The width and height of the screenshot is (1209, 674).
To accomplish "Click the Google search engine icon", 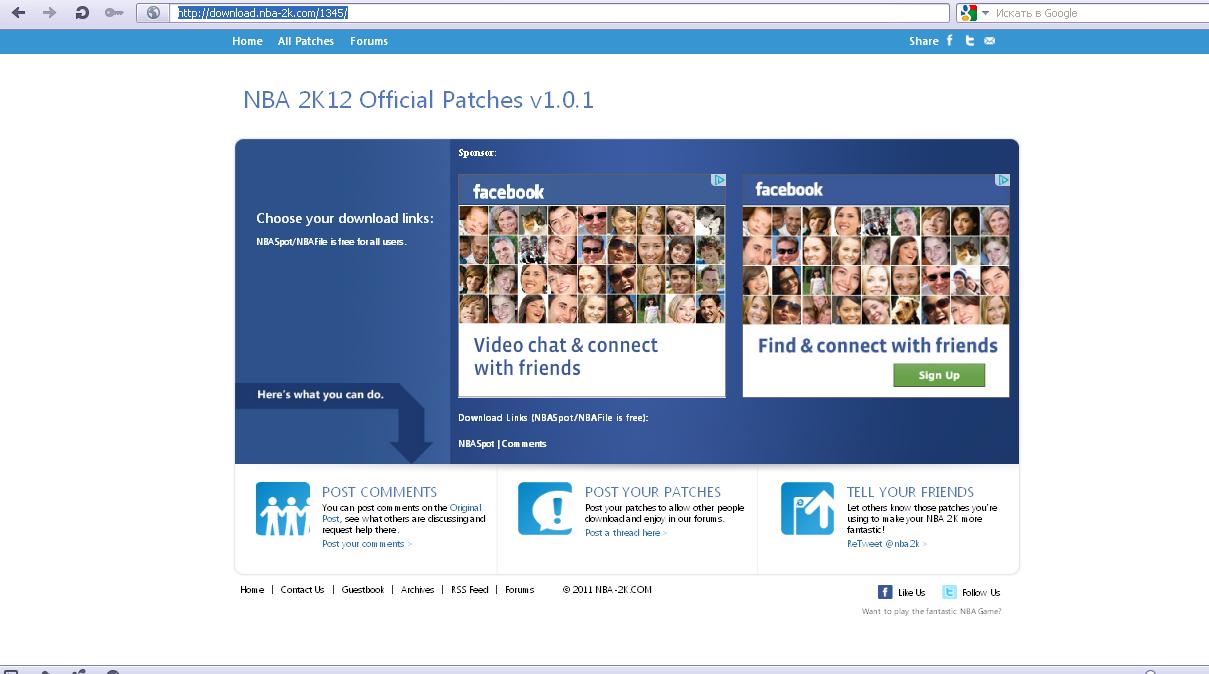I will coord(967,13).
